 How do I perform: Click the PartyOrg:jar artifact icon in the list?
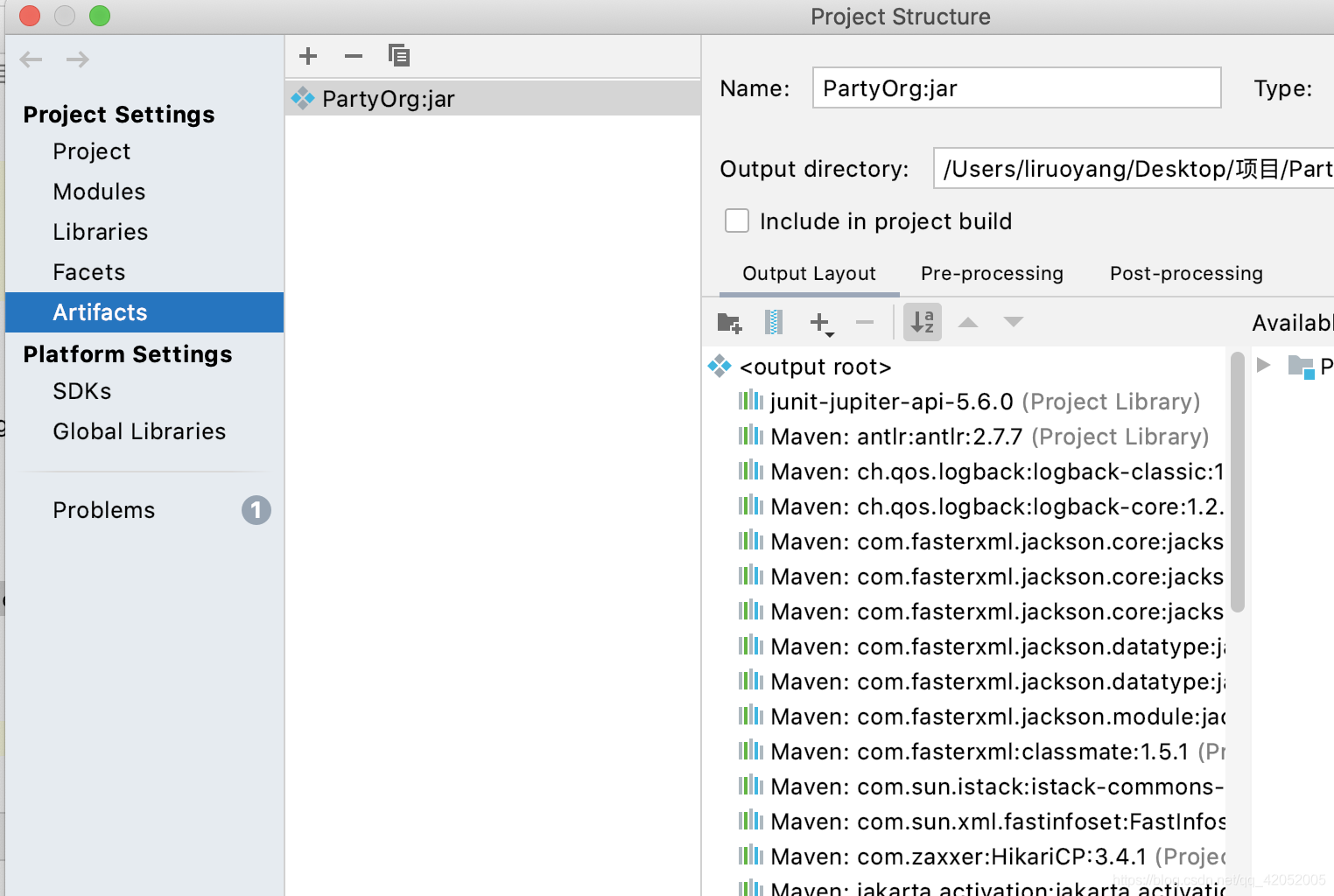click(303, 98)
